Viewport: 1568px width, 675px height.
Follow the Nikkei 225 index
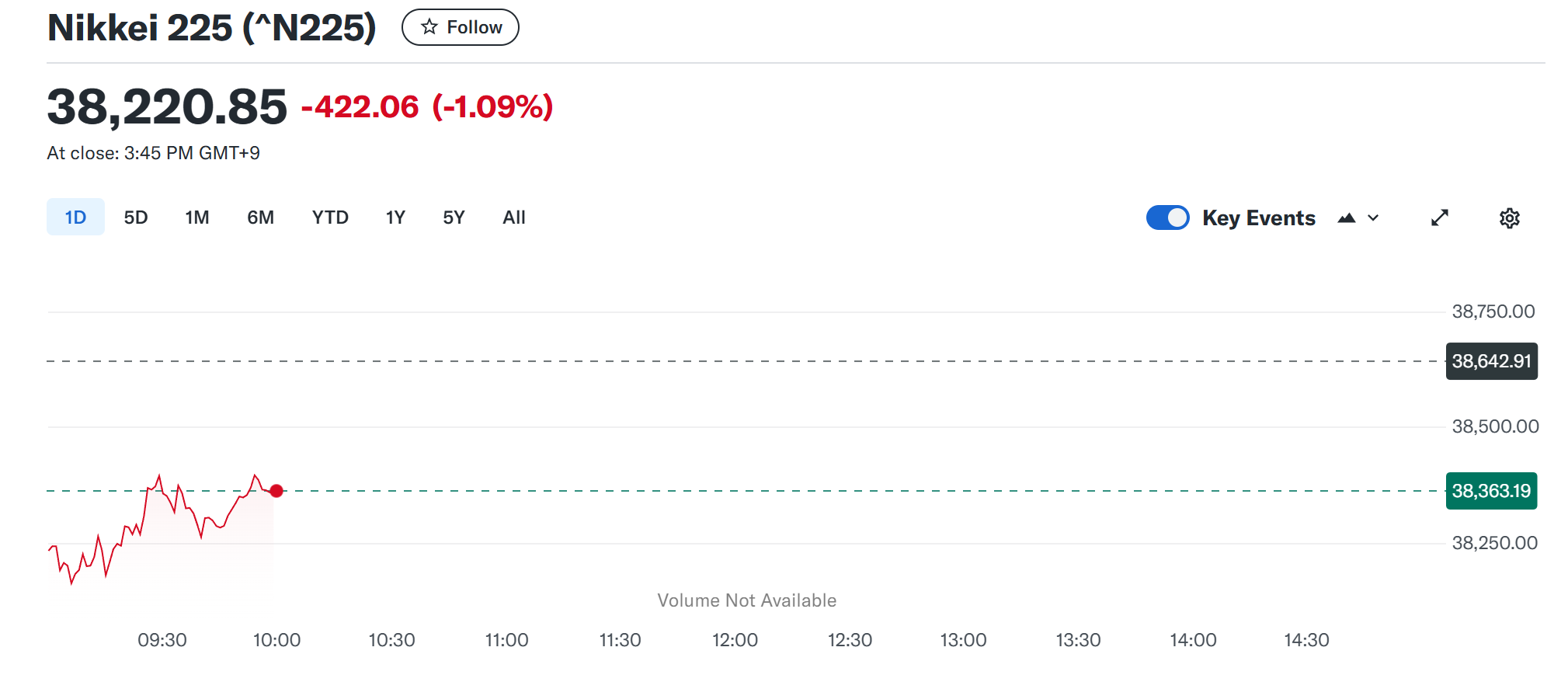click(461, 27)
